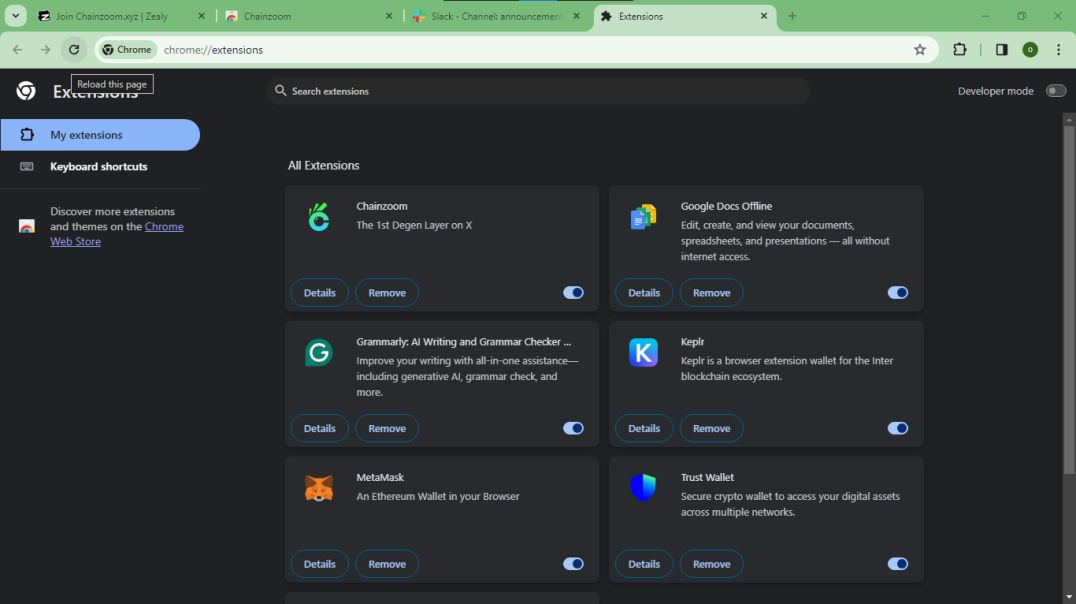Viewport: 1076px width, 604px height.
Task: Open Keyboard shortcuts in sidebar
Action: click(100, 166)
